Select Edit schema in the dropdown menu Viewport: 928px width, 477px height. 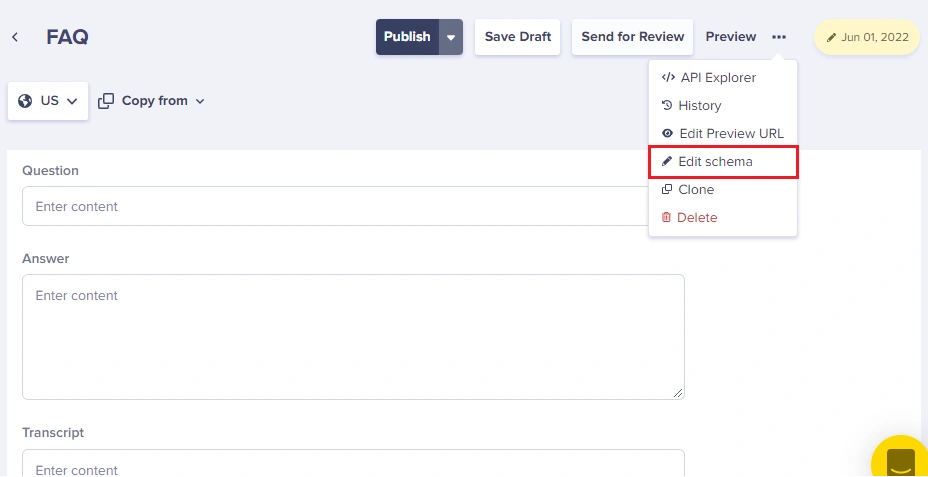coord(723,162)
